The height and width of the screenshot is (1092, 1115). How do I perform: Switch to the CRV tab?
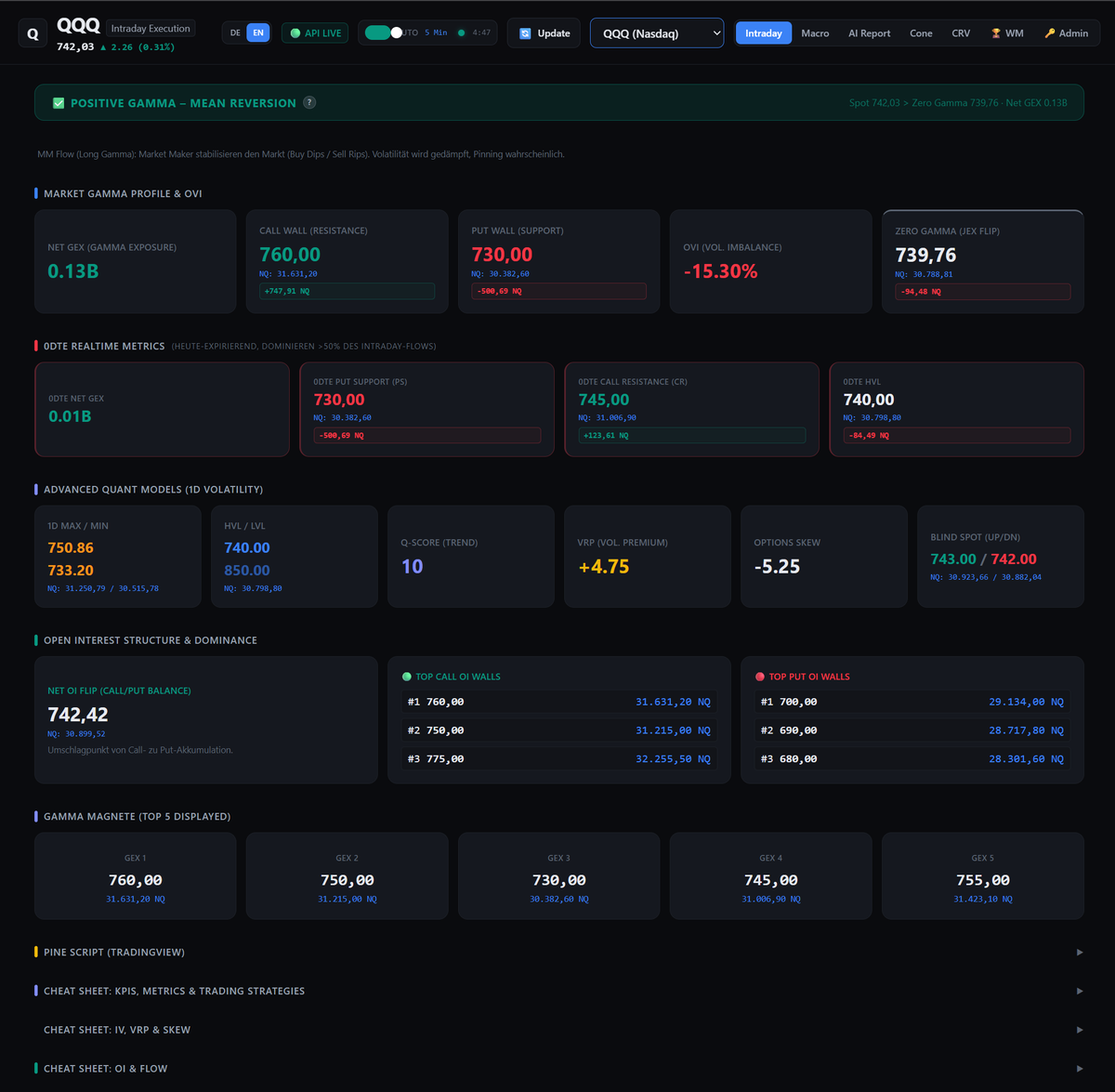pos(961,33)
